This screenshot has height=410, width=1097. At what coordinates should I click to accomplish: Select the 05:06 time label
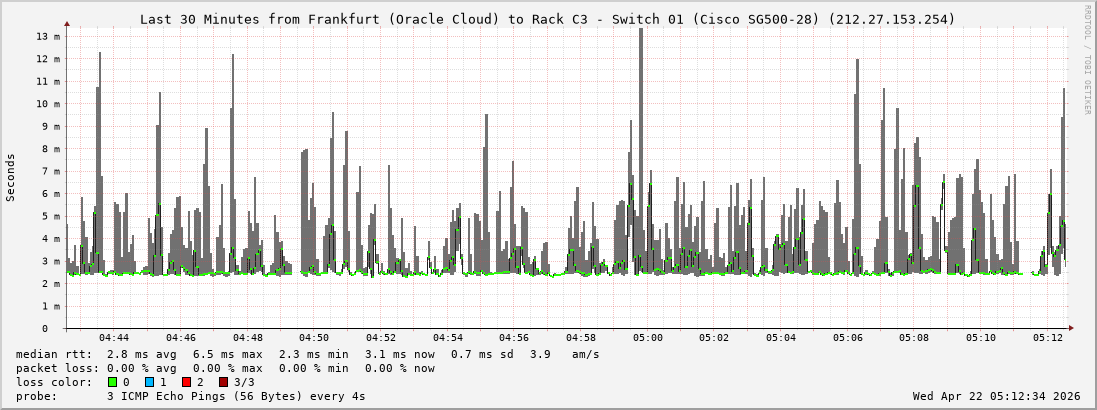848,338
